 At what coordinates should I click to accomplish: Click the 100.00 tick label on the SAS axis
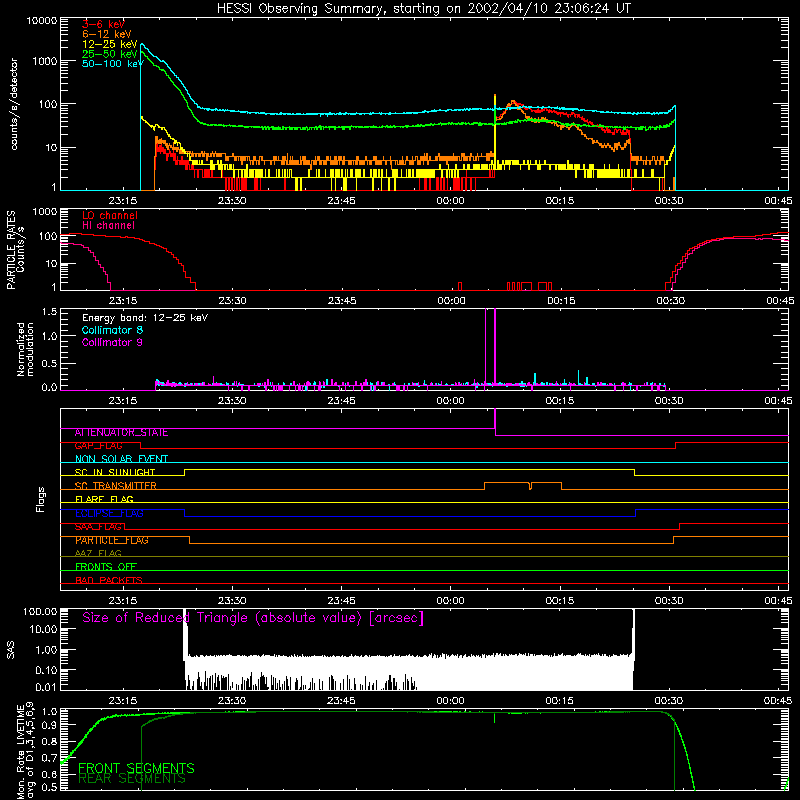coord(40,611)
